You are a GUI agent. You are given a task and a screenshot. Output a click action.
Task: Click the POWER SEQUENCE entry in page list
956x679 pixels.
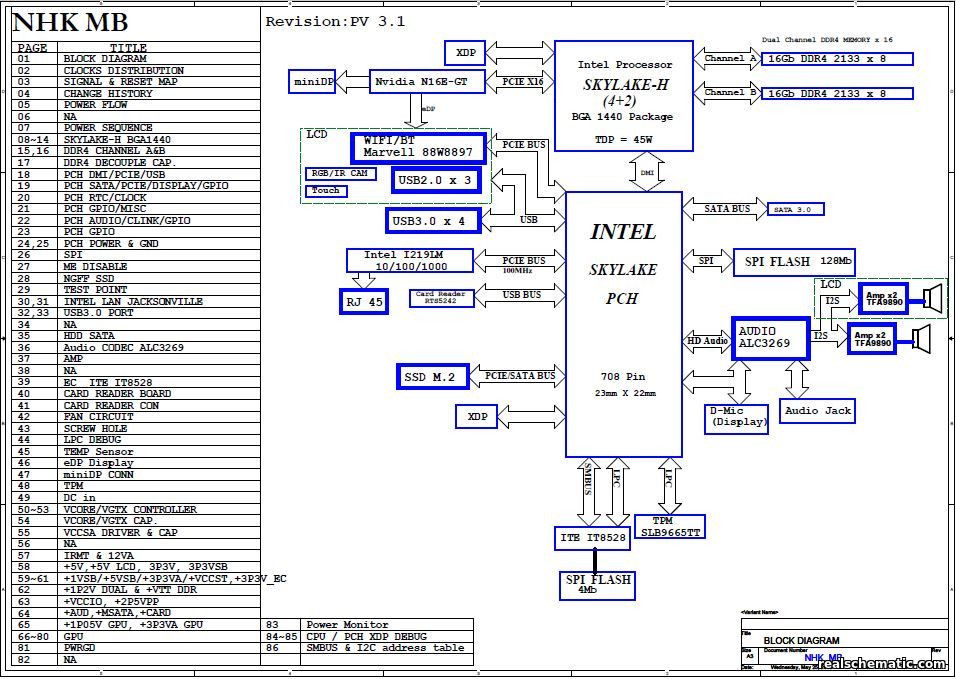pos(108,128)
